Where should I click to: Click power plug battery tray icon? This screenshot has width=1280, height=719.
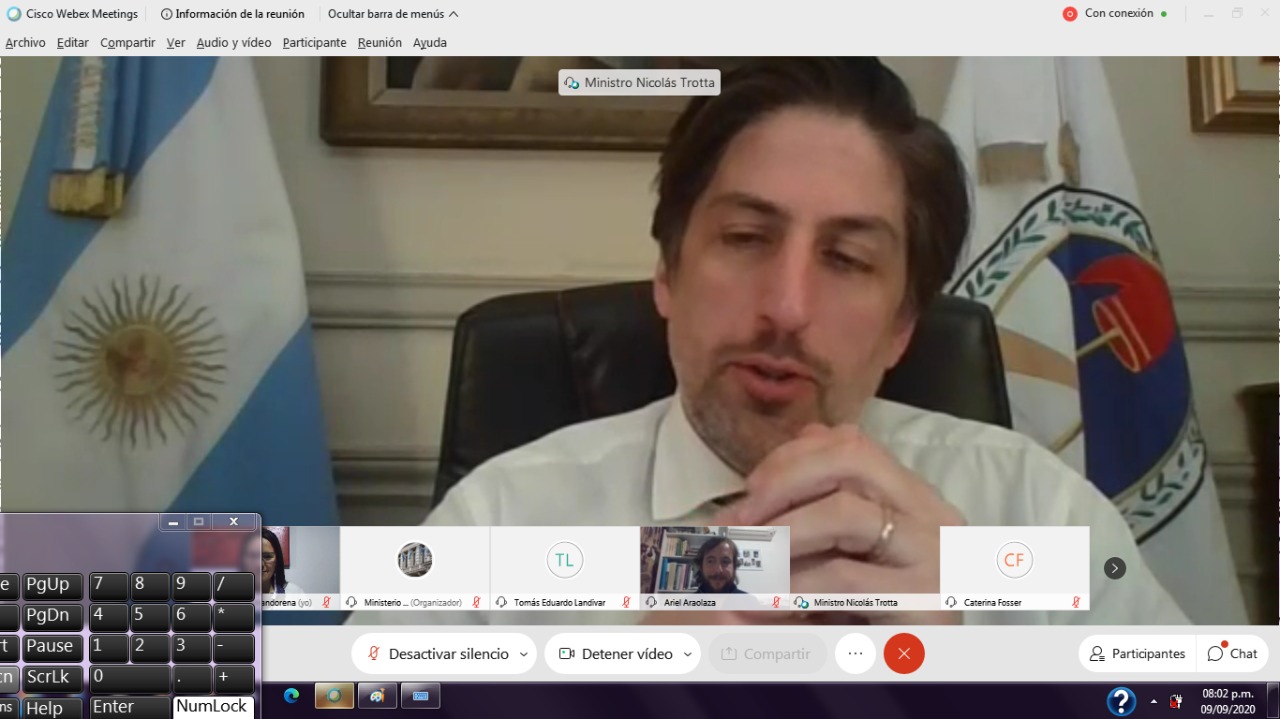1177,701
